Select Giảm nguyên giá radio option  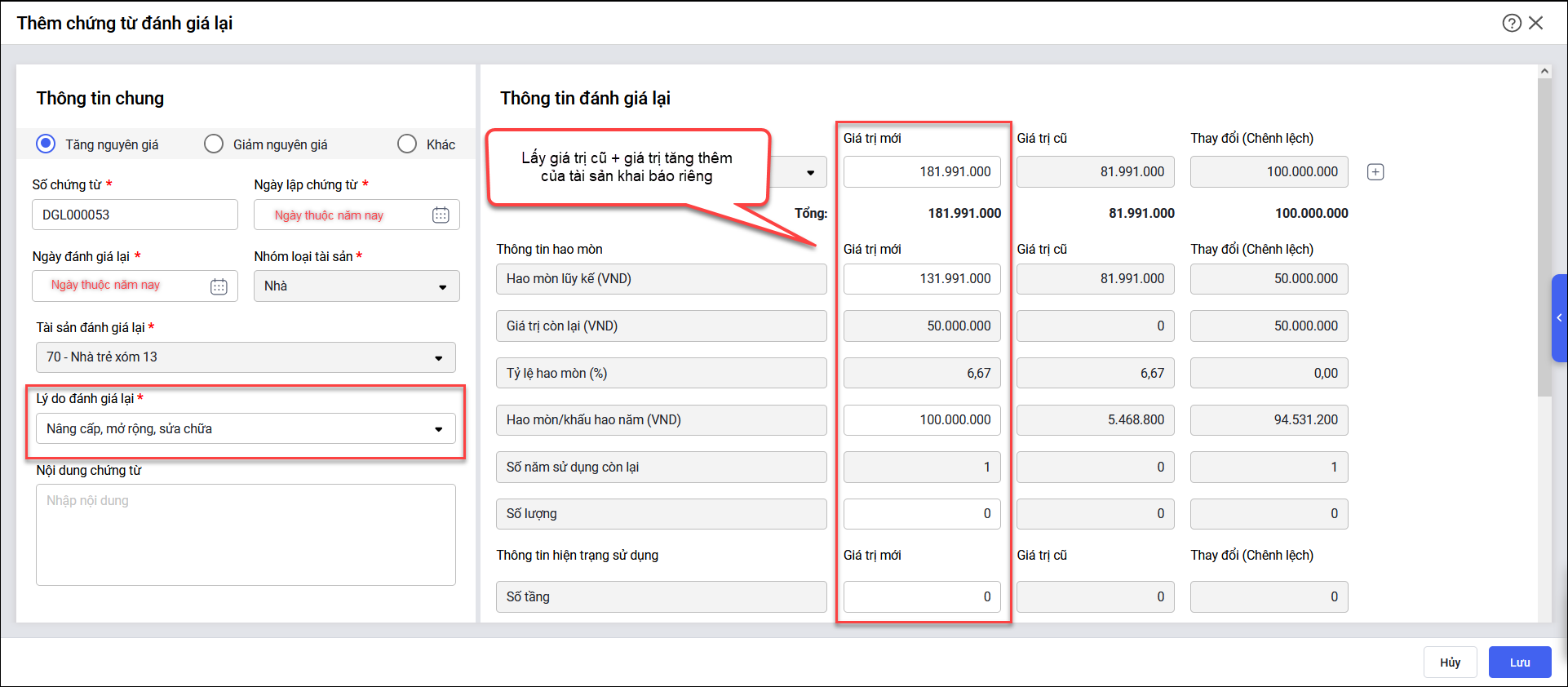214,144
